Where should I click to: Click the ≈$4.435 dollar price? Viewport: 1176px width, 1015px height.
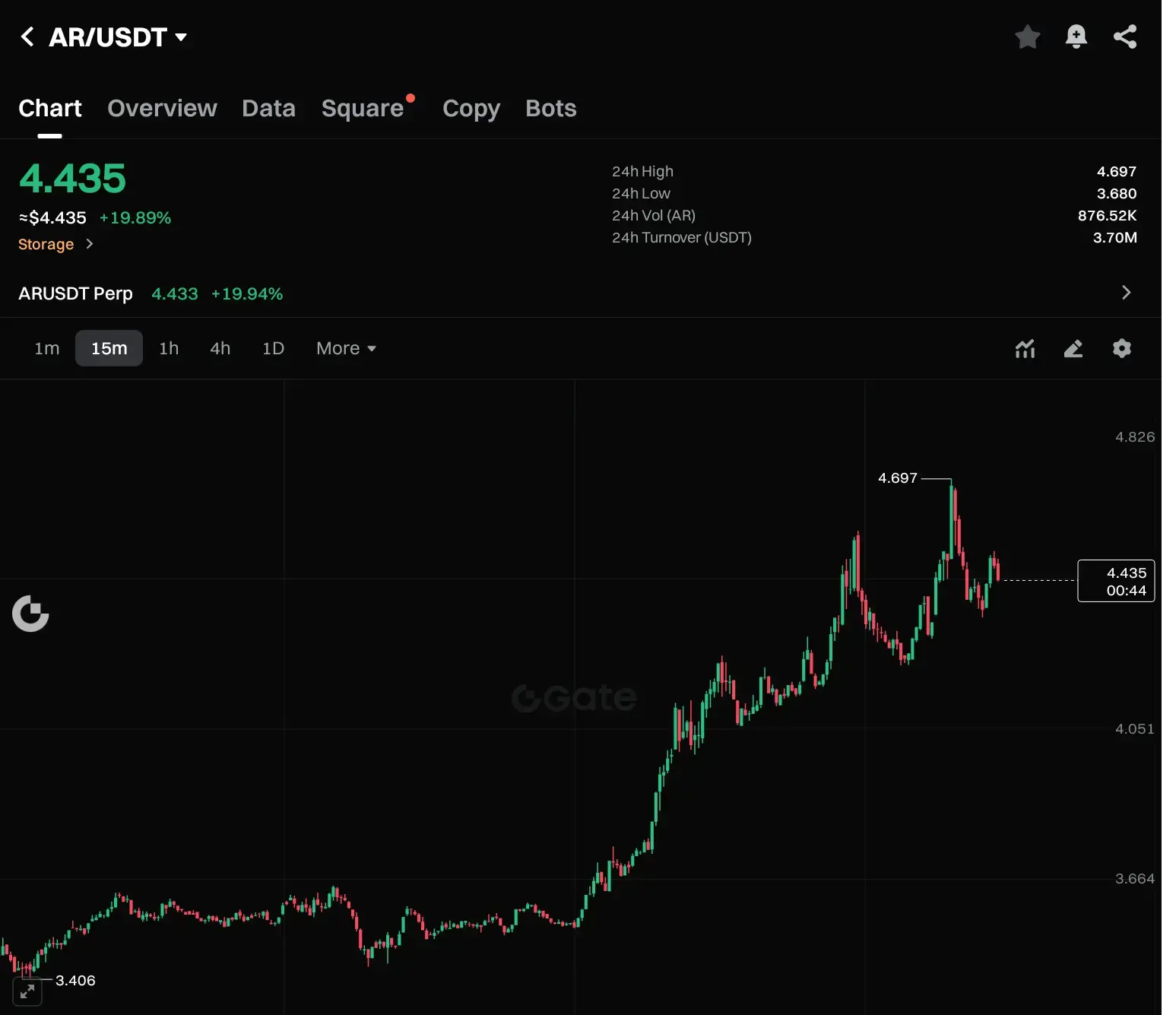coord(52,218)
